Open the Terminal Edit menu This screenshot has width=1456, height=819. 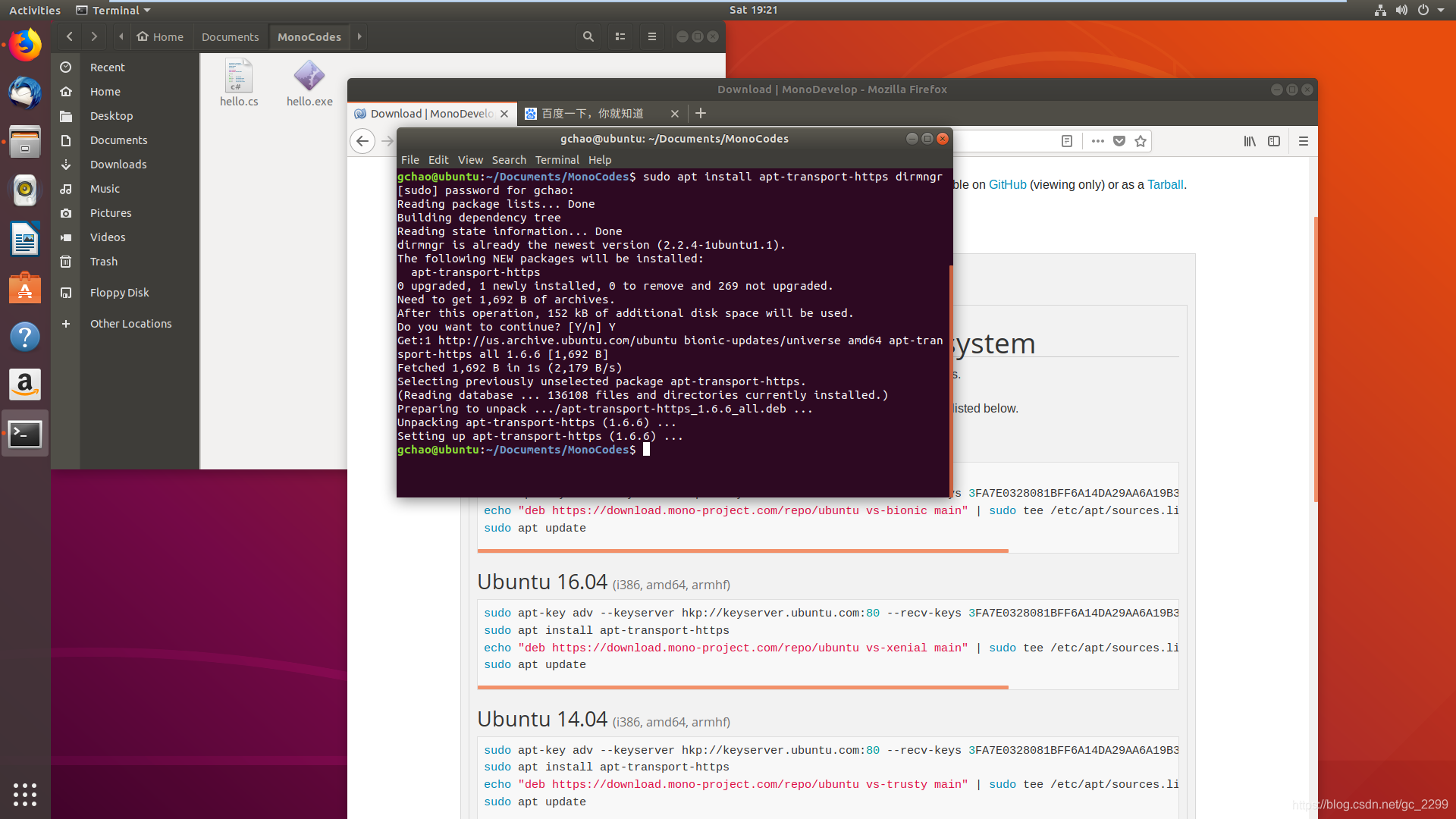[438, 160]
